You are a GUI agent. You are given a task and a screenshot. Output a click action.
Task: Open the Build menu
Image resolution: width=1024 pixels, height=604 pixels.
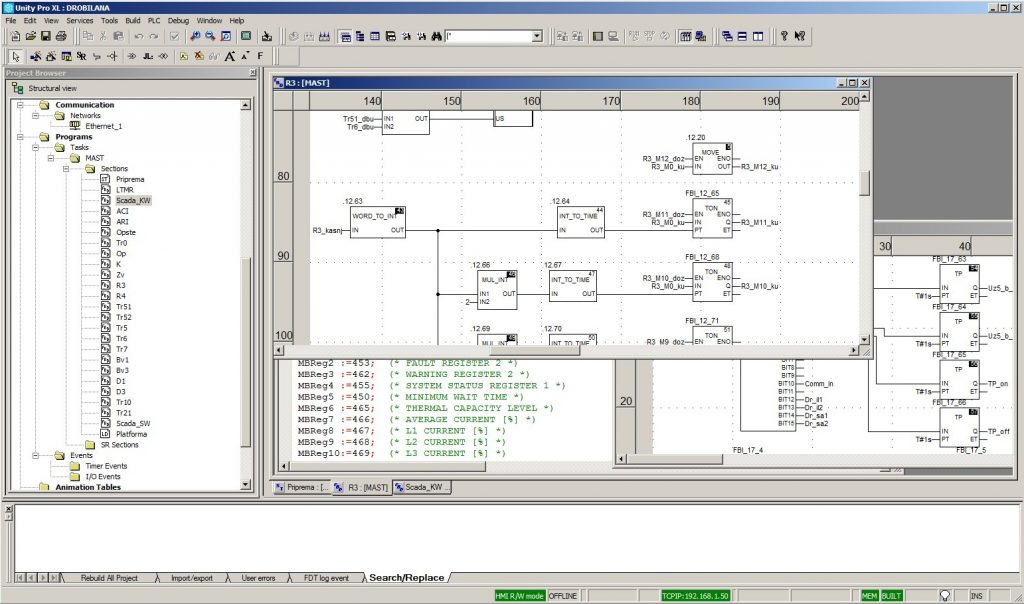133,20
